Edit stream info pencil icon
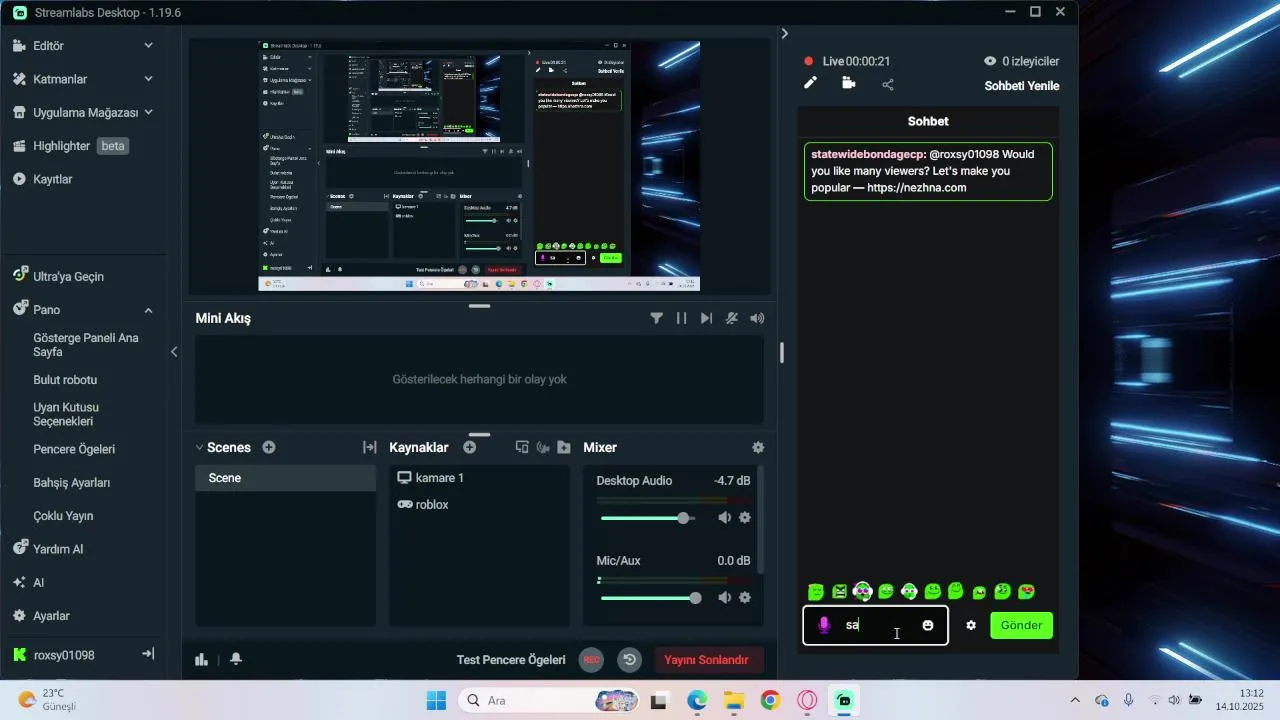The image size is (1280, 720). 811,83
